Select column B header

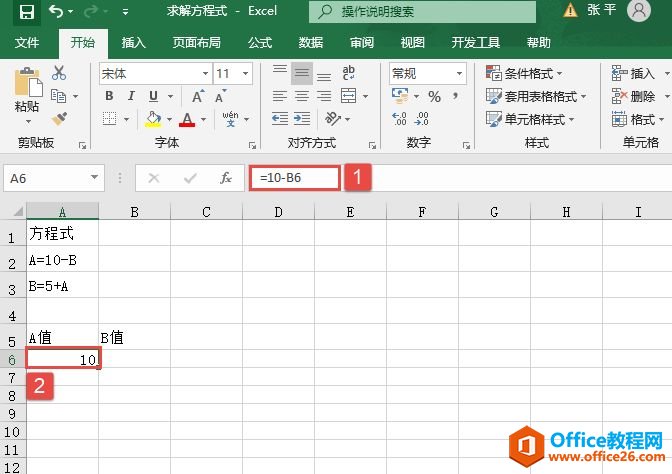[x=134, y=212]
